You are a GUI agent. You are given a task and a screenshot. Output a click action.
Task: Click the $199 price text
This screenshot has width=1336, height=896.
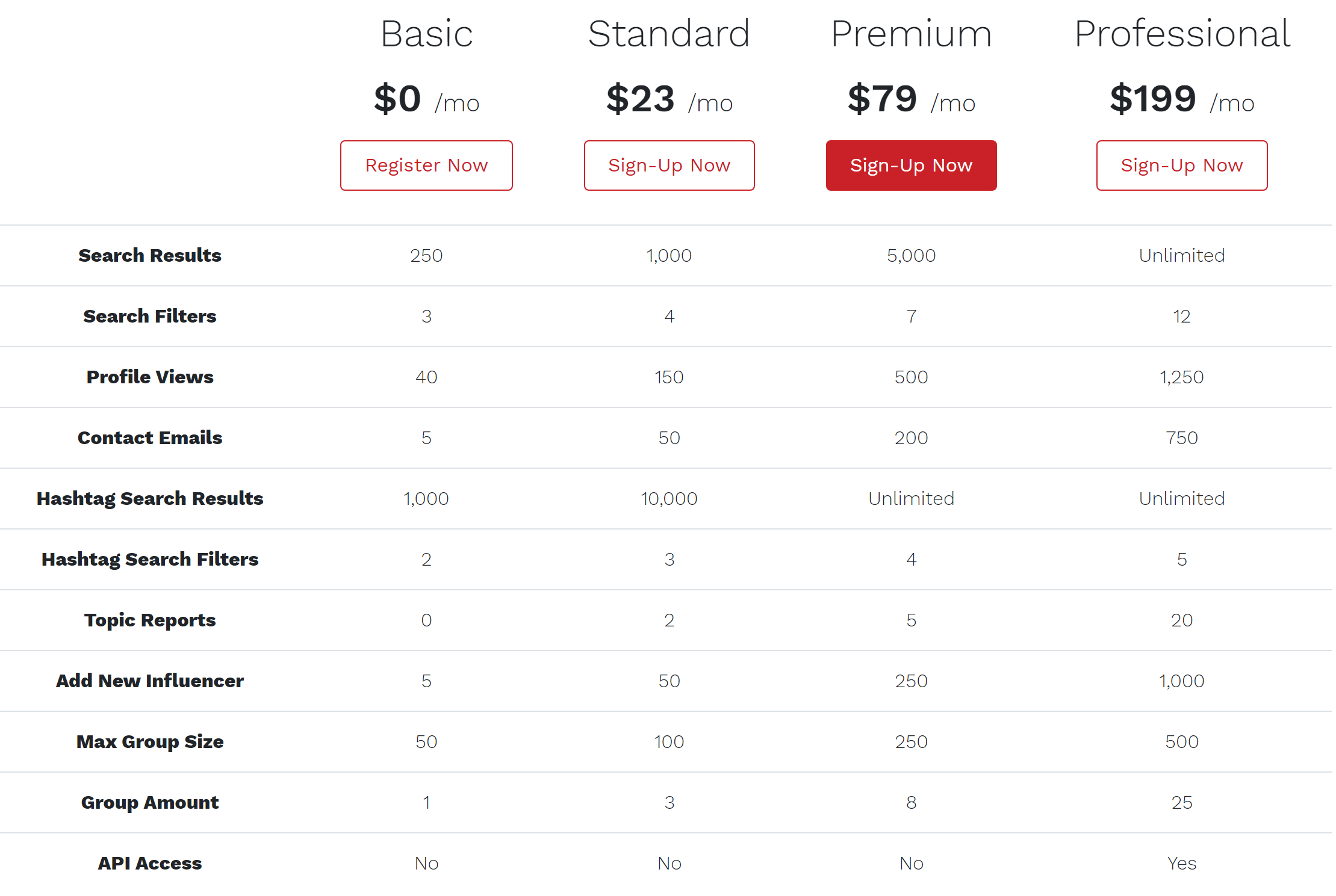coord(1152,99)
